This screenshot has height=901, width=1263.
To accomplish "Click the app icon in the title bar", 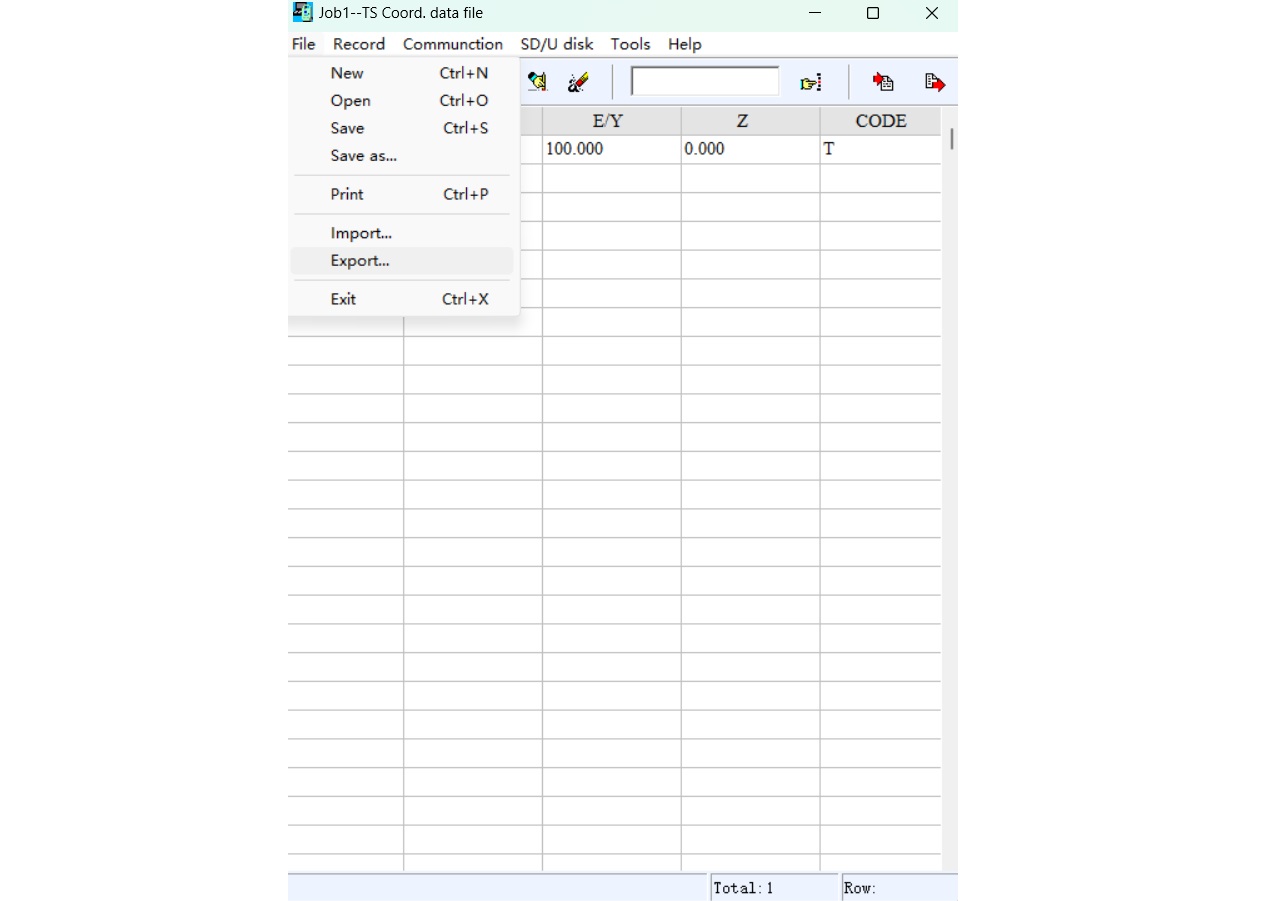I will pyautogui.click(x=302, y=13).
